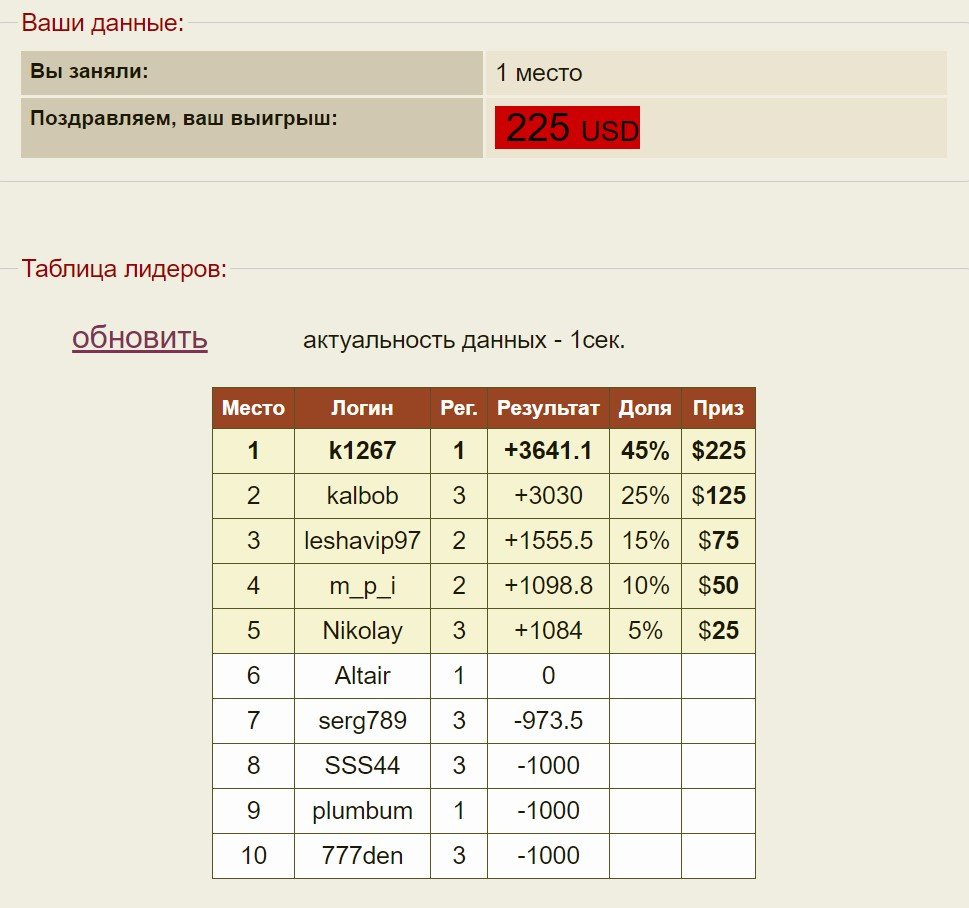Click the +3641.1 result value
The width and height of the screenshot is (969, 908).
(548, 451)
